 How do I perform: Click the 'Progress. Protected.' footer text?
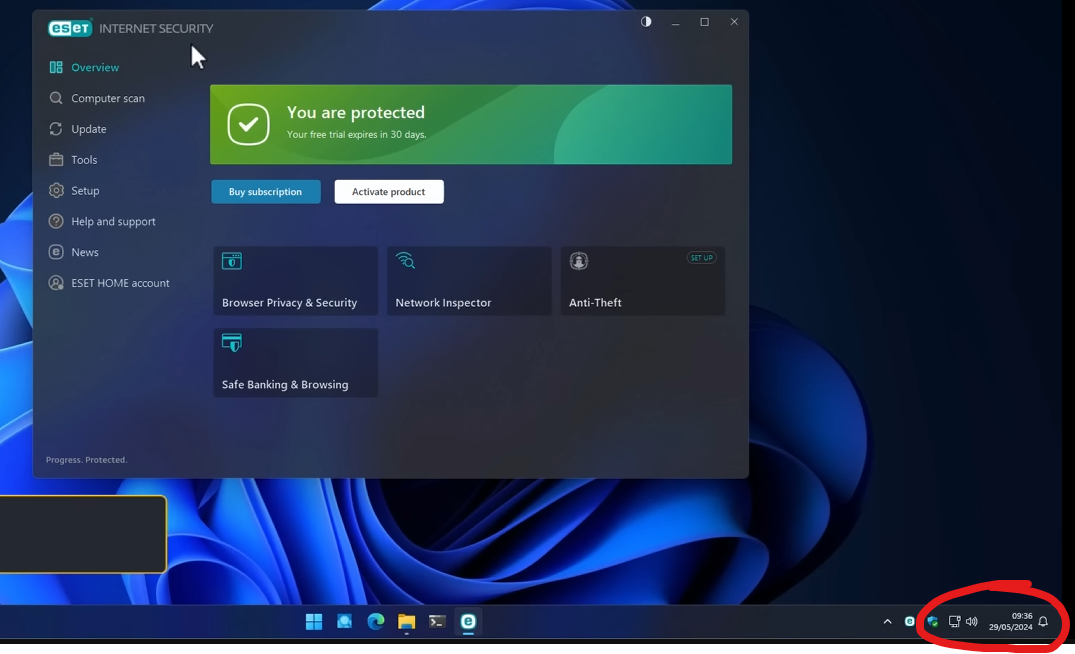point(86,460)
